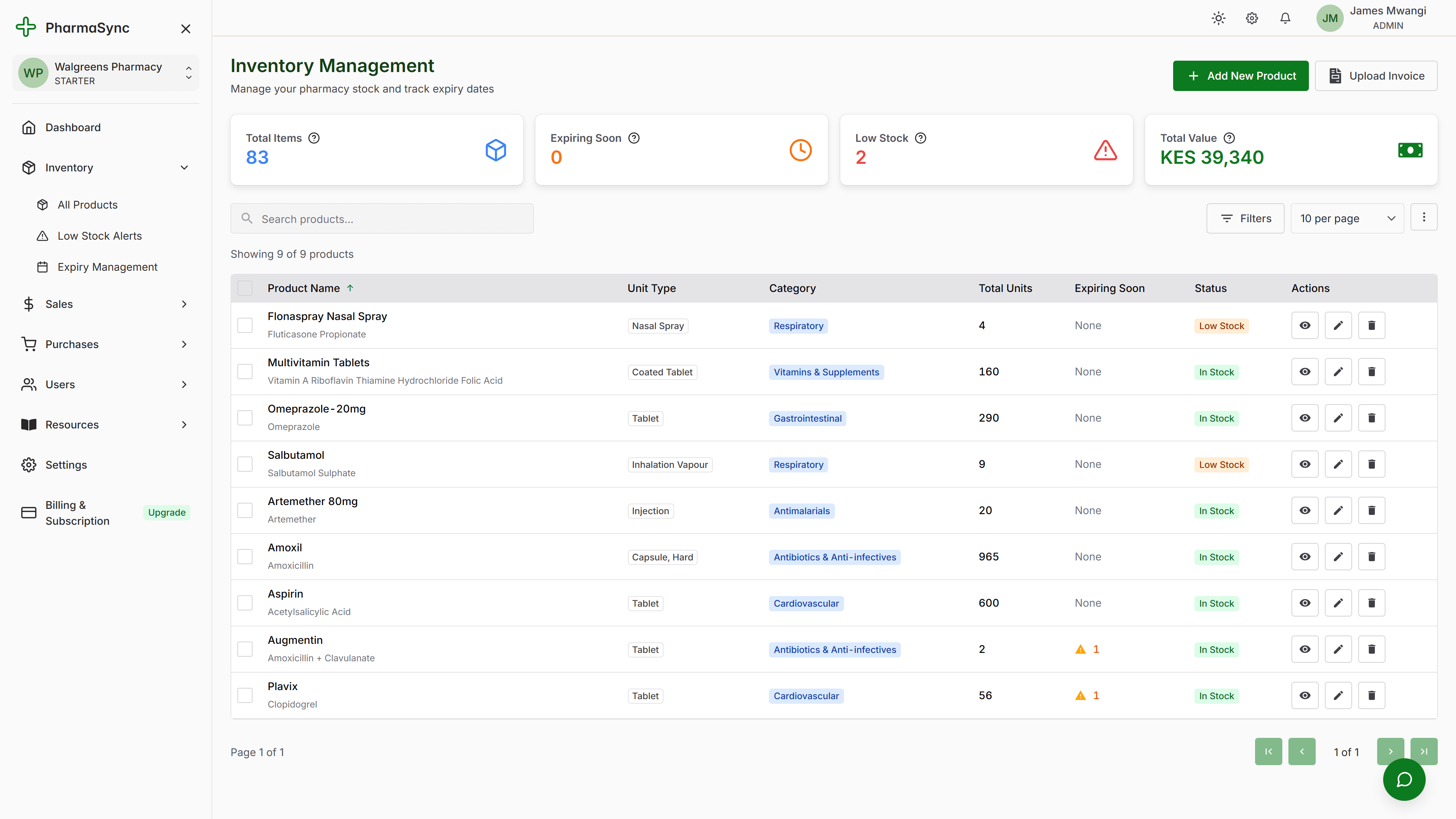Open notifications bell icon
Image resolution: width=1456 pixels, height=819 pixels.
(x=1285, y=17)
